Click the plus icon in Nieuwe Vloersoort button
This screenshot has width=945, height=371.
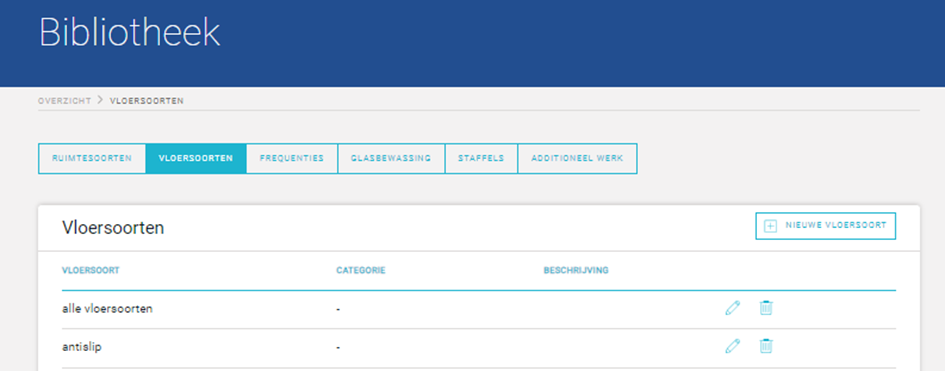coord(770,226)
